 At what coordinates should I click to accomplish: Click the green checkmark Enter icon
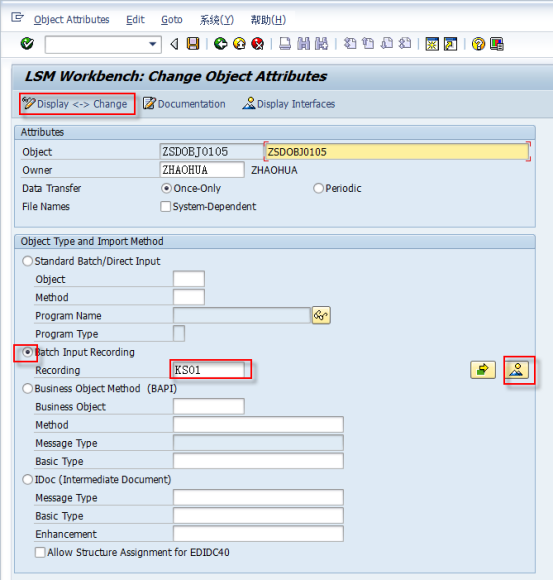click(27, 44)
